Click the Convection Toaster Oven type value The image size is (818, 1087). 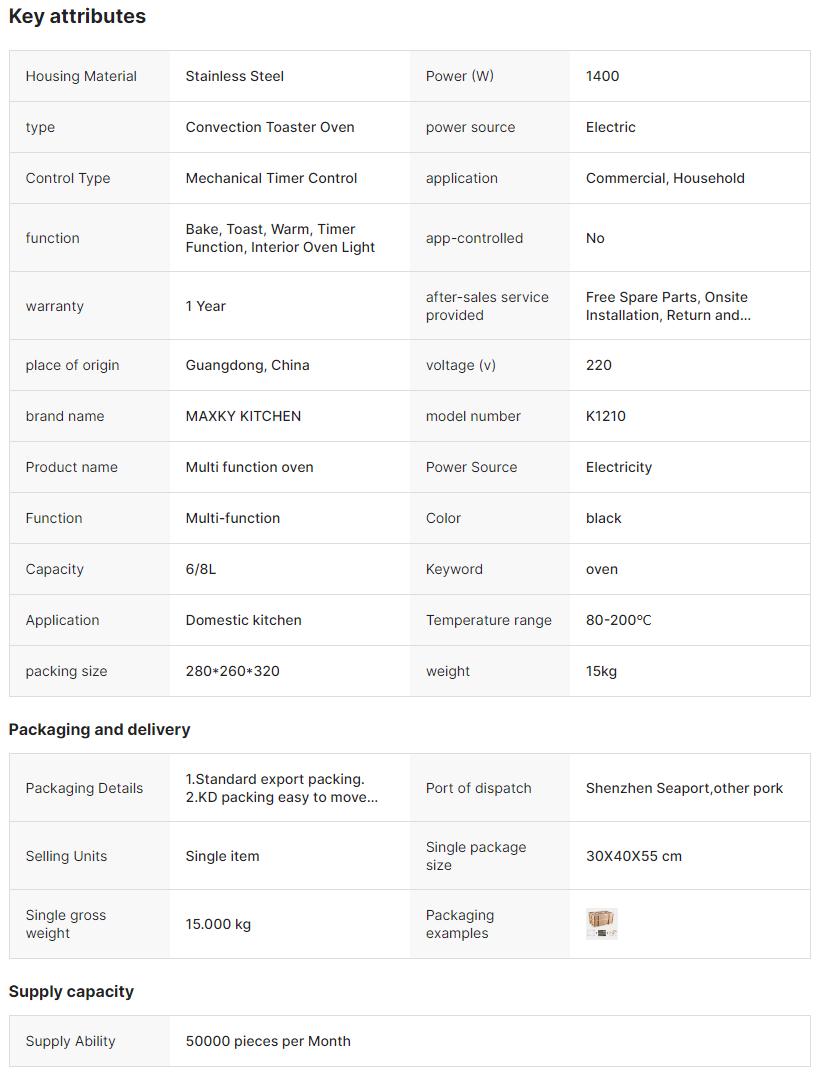(x=270, y=127)
